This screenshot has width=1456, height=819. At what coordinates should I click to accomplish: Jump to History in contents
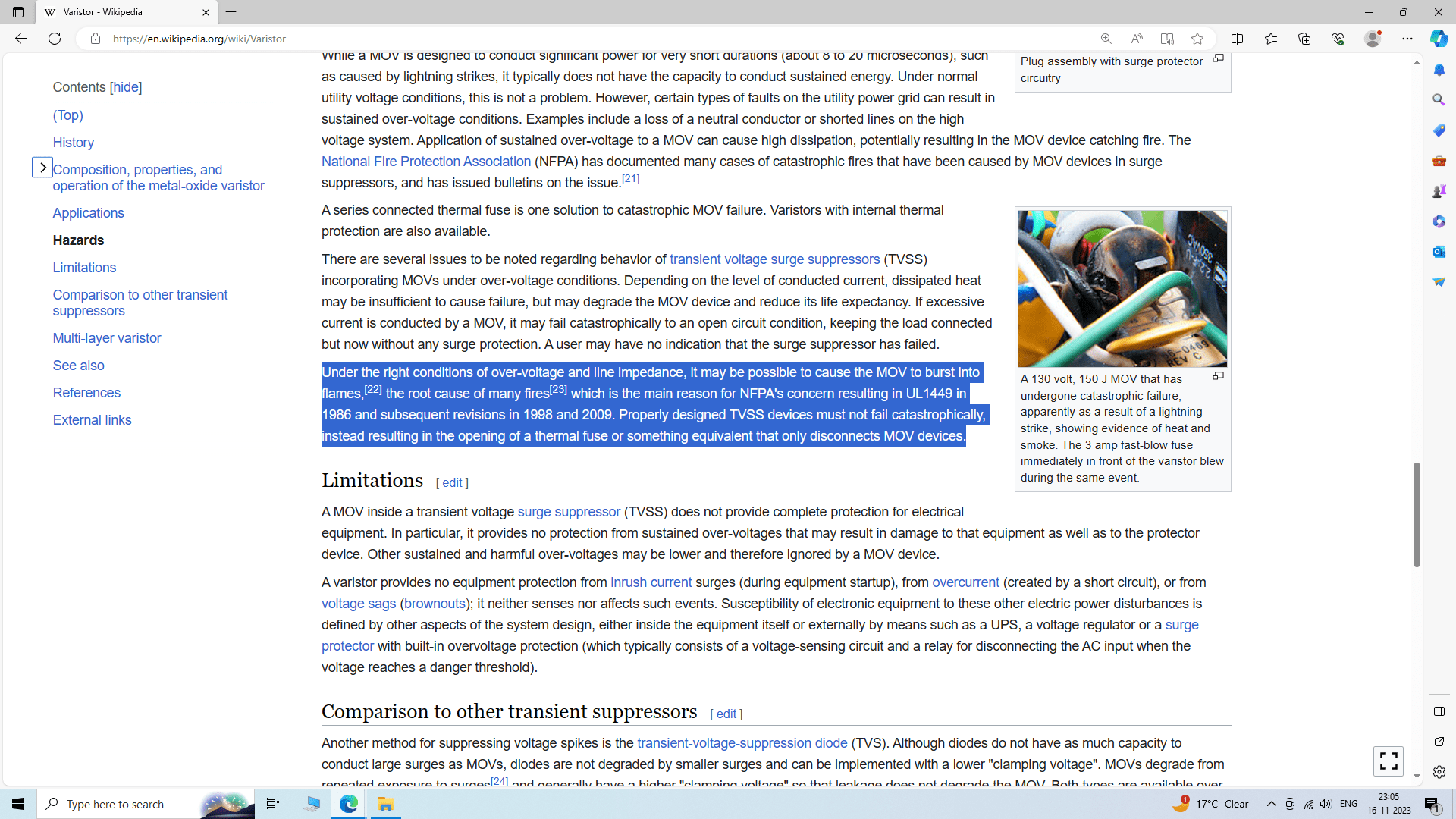74,143
